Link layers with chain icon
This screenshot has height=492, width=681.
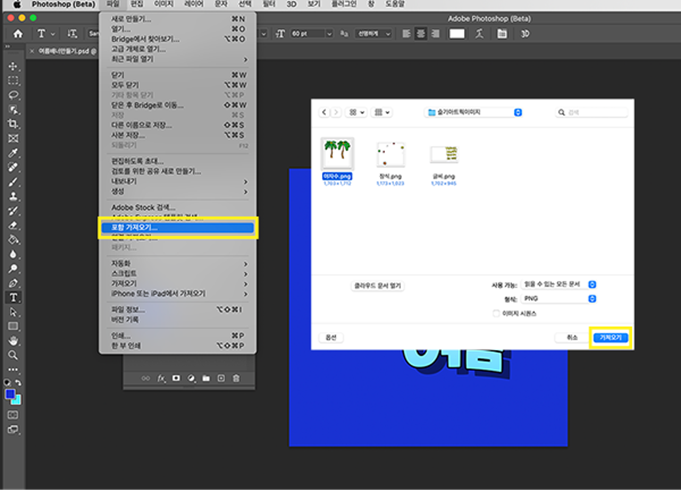pyautogui.click(x=146, y=379)
